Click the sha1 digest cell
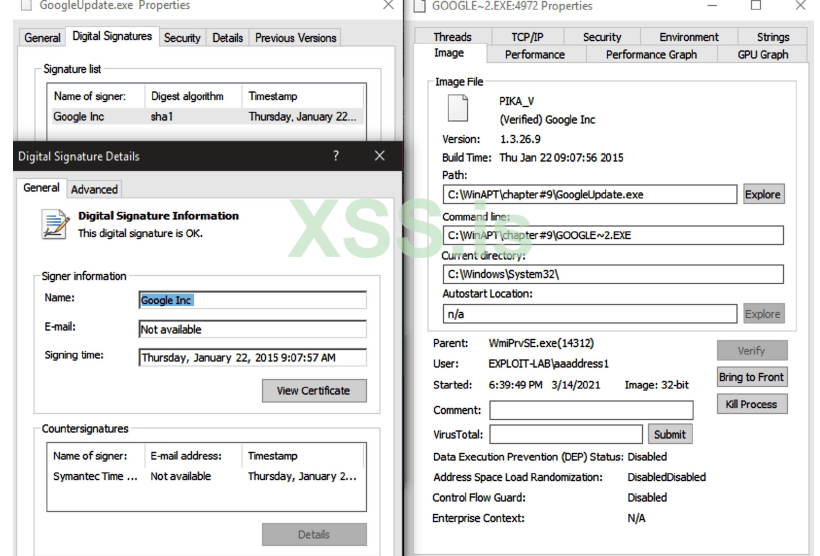 click(x=162, y=117)
